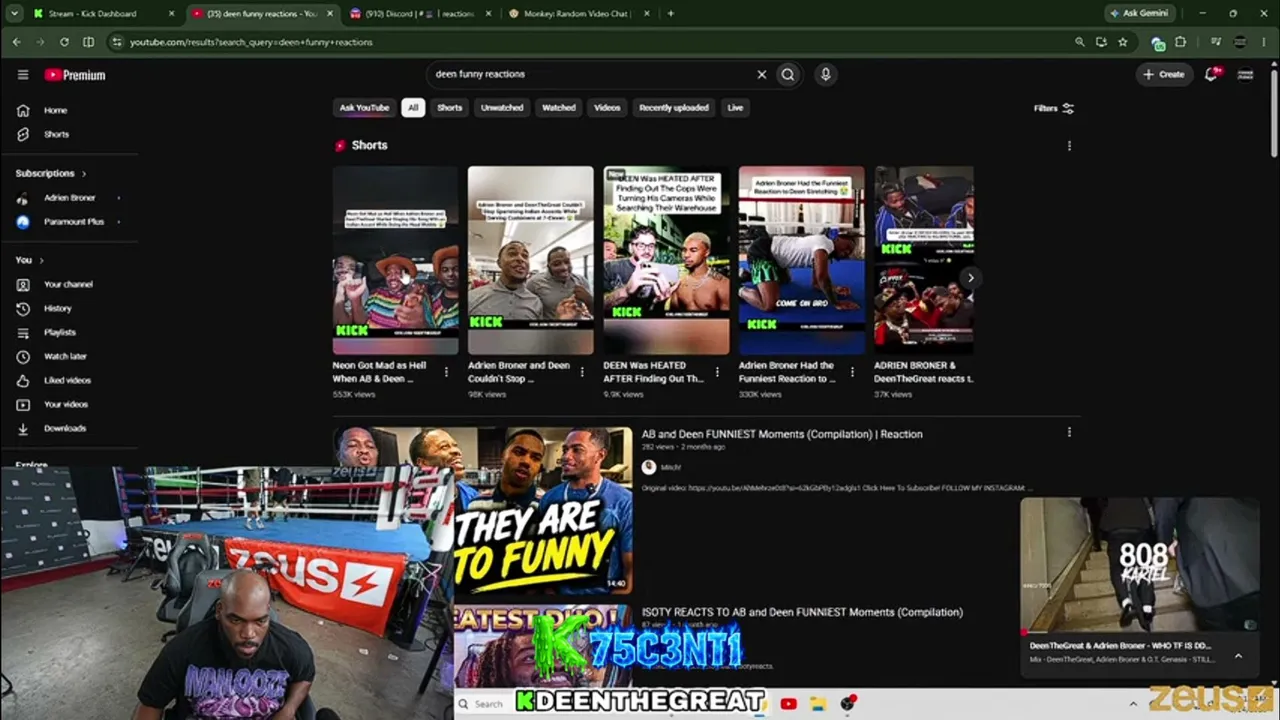The height and width of the screenshot is (720, 1280).
Task: Open options for 'Adrien Broner Had the Funniest Reaction' short
Action: click(852, 372)
